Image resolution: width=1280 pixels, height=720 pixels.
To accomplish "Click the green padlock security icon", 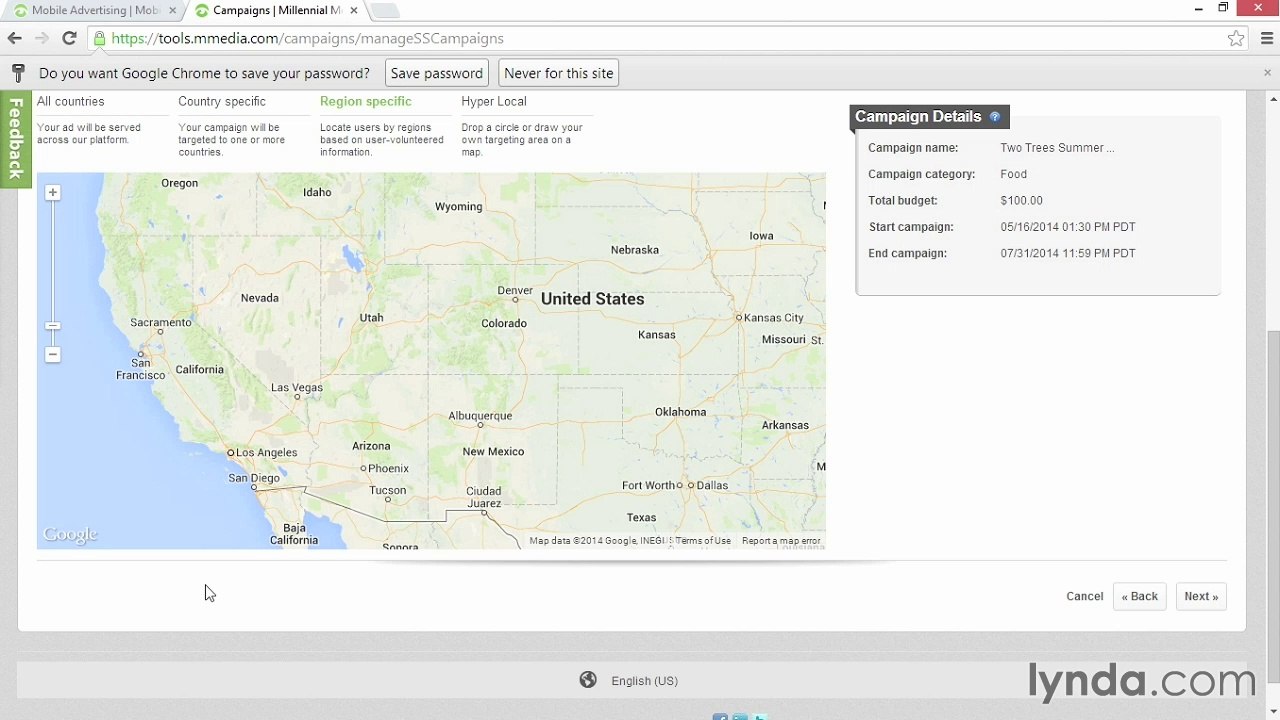I will [x=99, y=38].
